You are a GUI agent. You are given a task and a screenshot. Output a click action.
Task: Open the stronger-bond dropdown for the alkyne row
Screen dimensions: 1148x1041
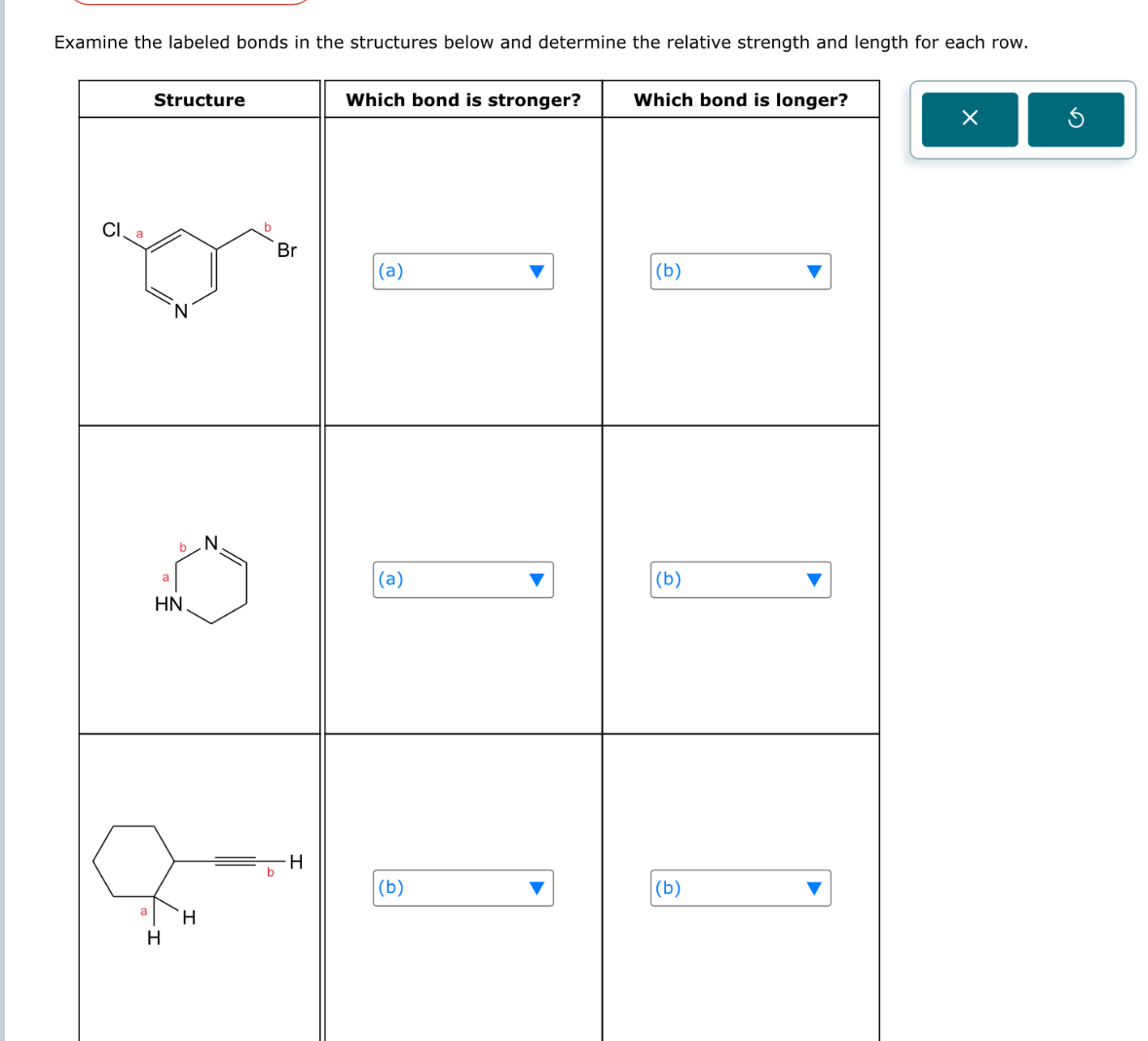click(x=463, y=887)
